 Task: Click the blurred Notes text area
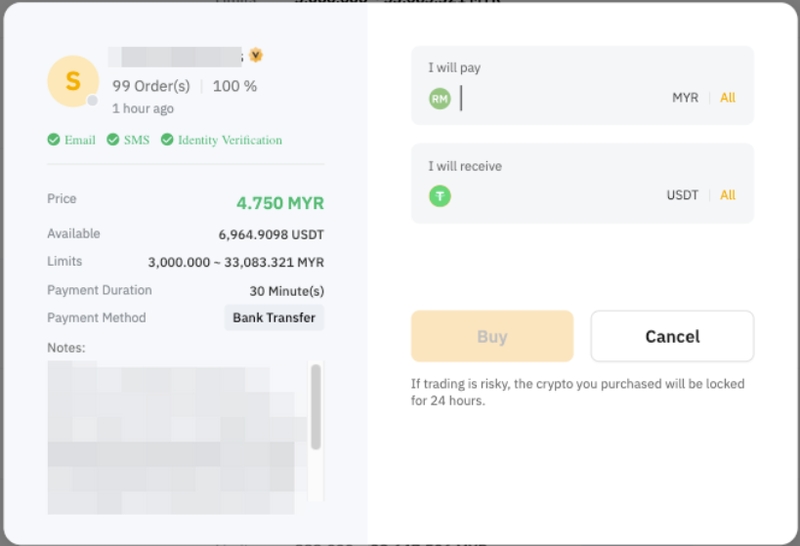178,437
